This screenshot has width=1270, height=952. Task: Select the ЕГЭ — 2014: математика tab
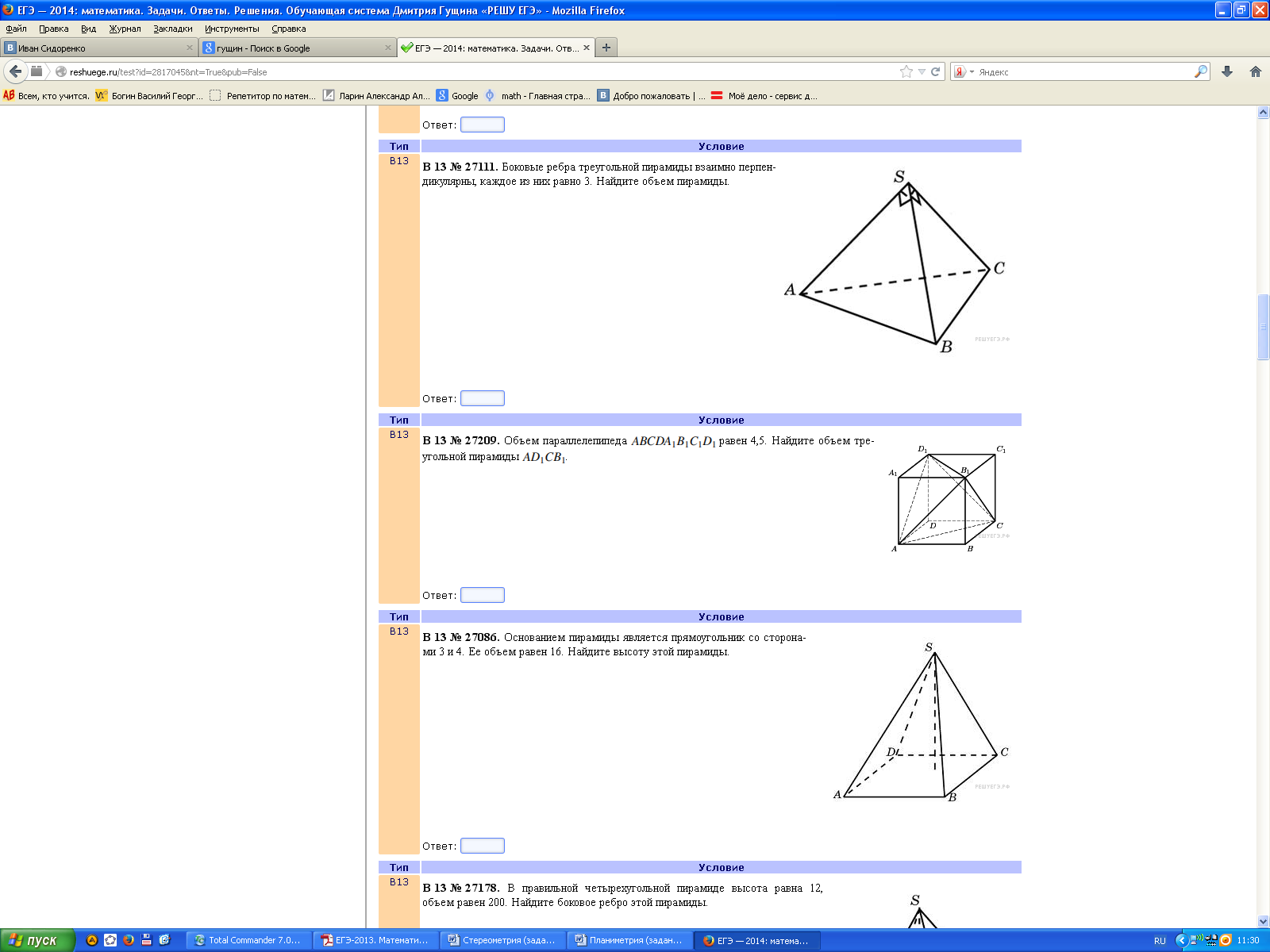[x=496, y=48]
